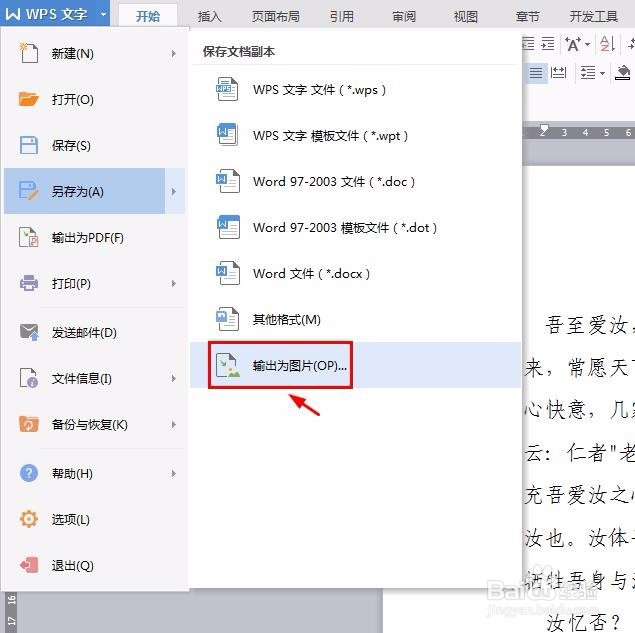Switch to the 插入 ribbon tab
635x633 pixels.
209,16
